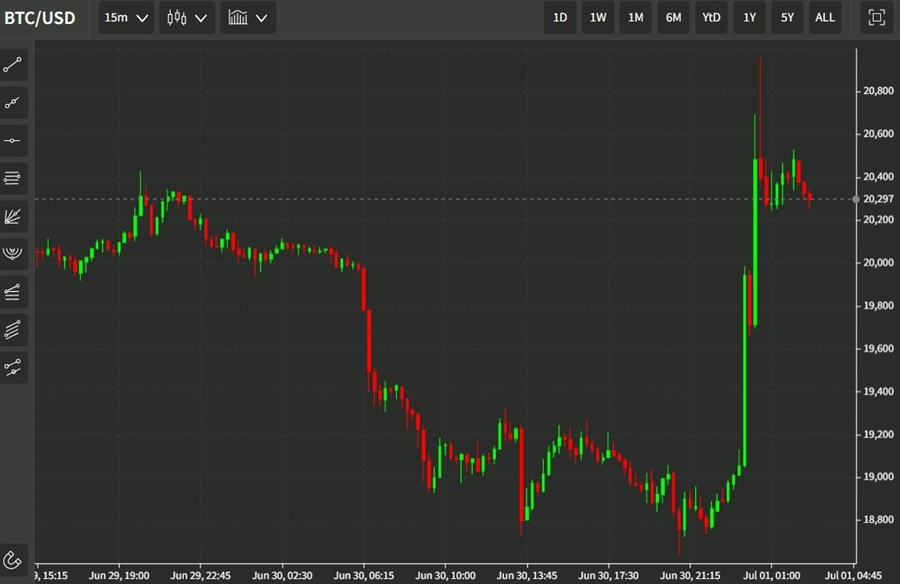The height and width of the screenshot is (584, 900).
Task: Open the 15m interval dropdown
Action: click(126, 17)
